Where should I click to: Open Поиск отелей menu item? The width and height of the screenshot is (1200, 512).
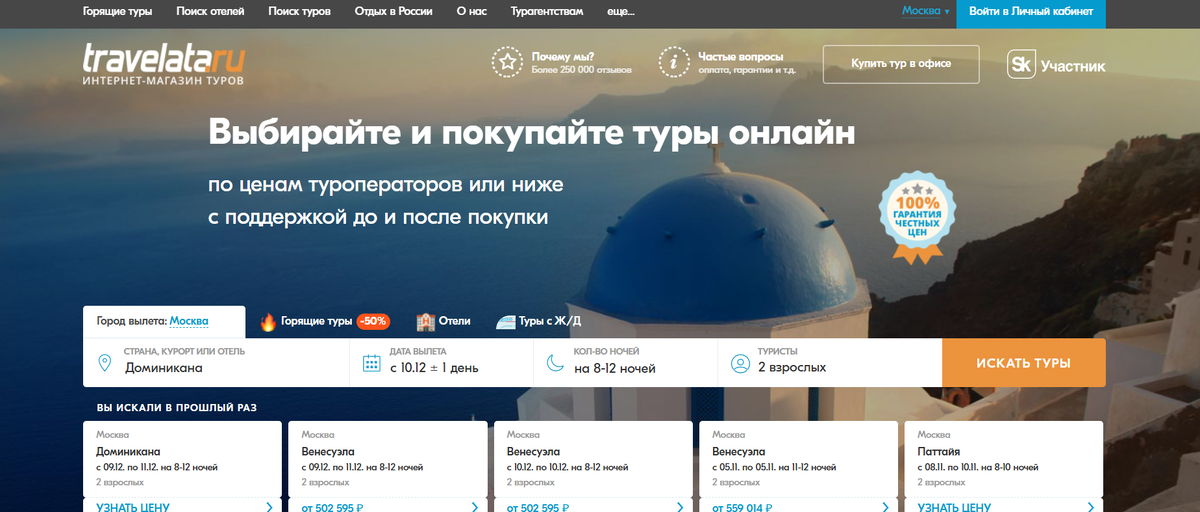(210, 12)
